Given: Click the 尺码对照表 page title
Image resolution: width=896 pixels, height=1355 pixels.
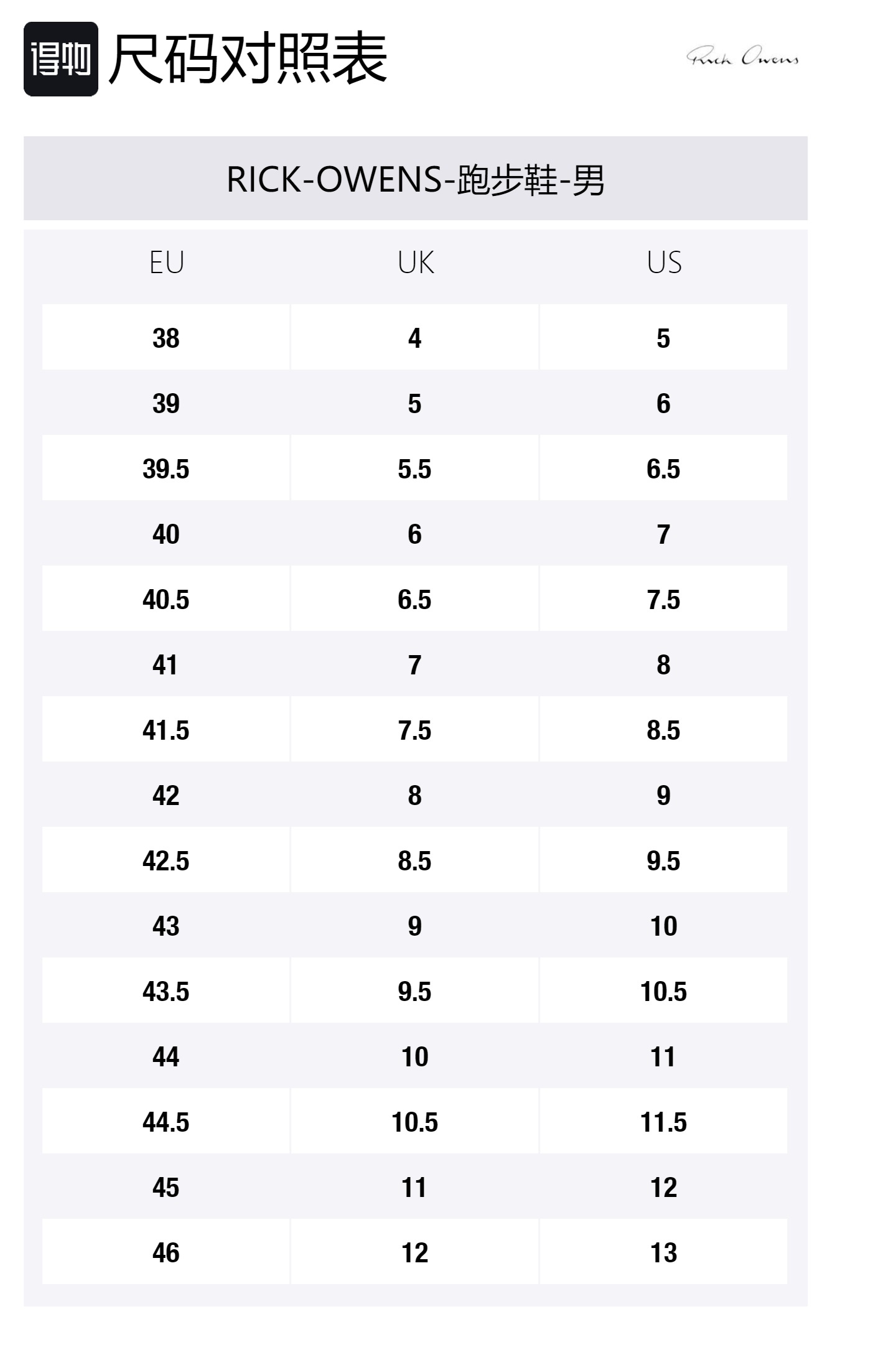Looking at the screenshot, I should pyautogui.click(x=248, y=59).
